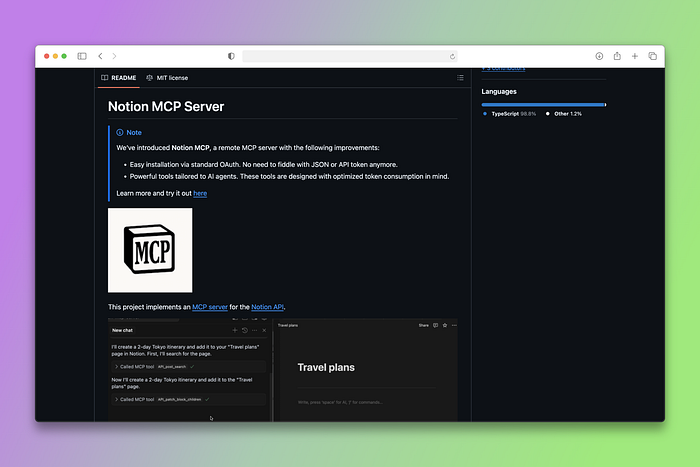The width and height of the screenshot is (700, 467).
Task: Click the close X in New chat panel
Action: pyautogui.click(x=264, y=330)
